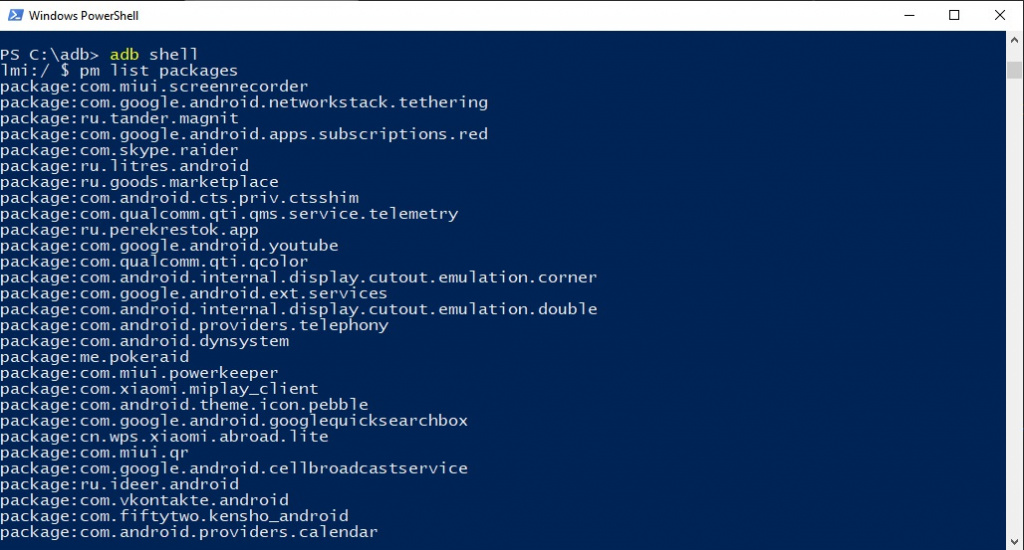Viewport: 1024px width, 550px height.
Task: Click the scrollbar up arrow
Action: tap(1015, 39)
